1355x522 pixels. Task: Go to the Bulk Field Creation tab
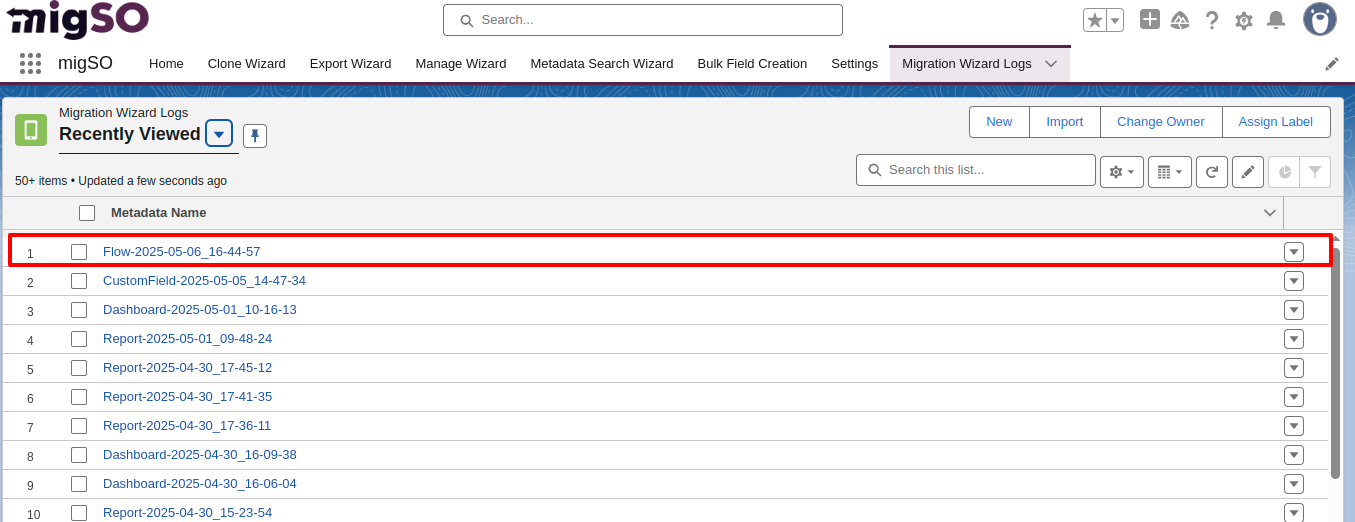click(x=752, y=63)
